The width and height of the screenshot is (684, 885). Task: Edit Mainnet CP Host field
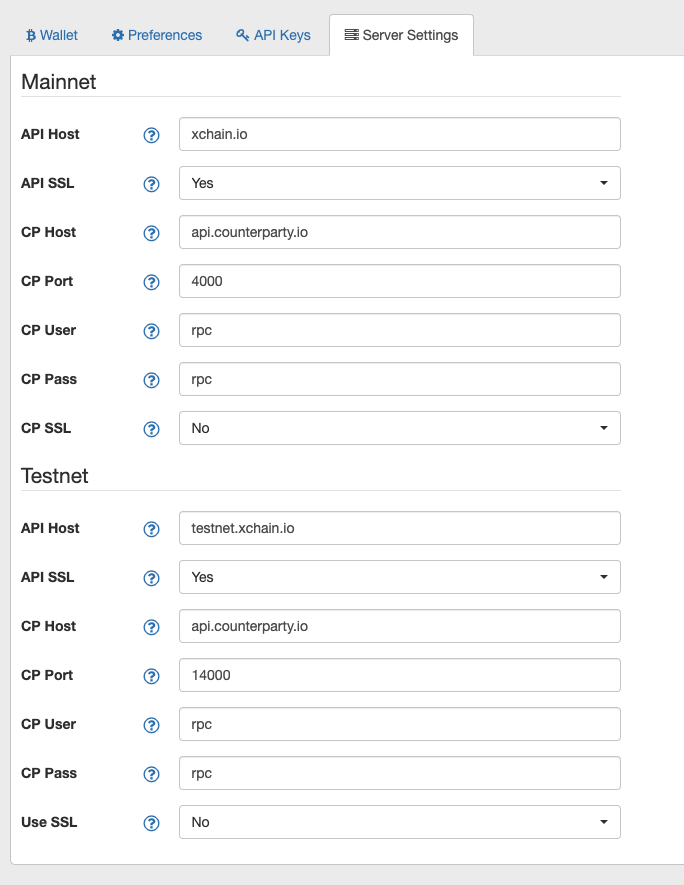[x=400, y=232]
